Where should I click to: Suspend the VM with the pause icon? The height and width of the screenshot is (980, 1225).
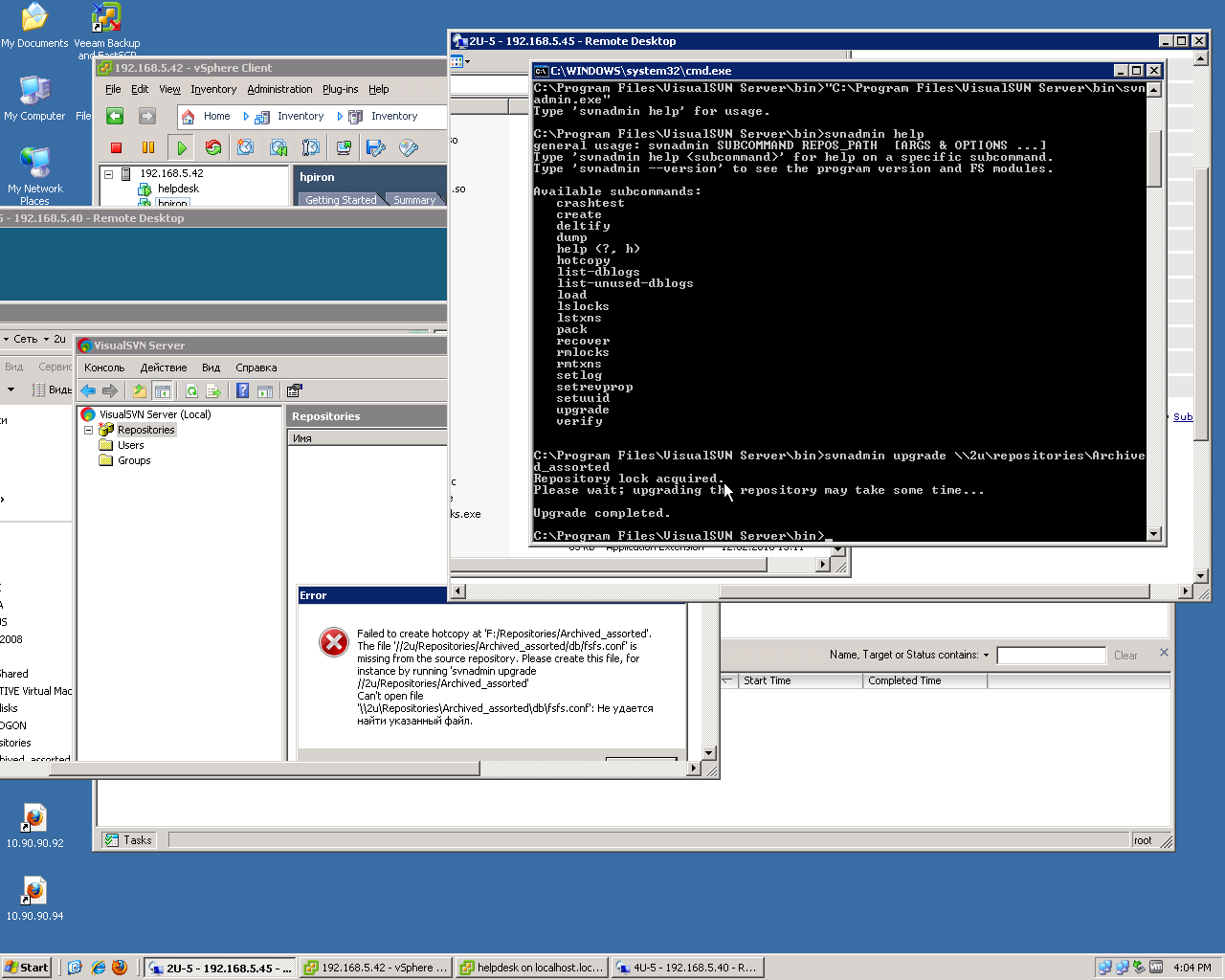point(148,147)
